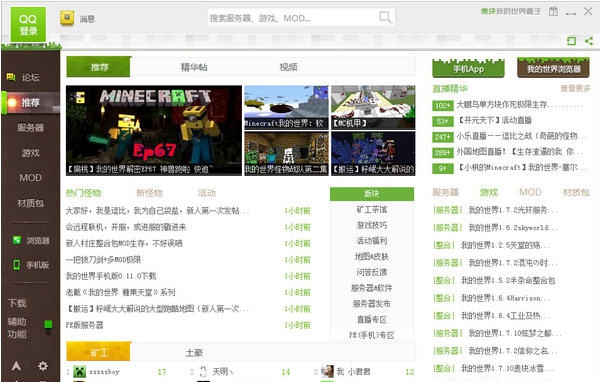Click the green share icon at top right
Viewport: 600px width, 382px height.
(x=589, y=41)
